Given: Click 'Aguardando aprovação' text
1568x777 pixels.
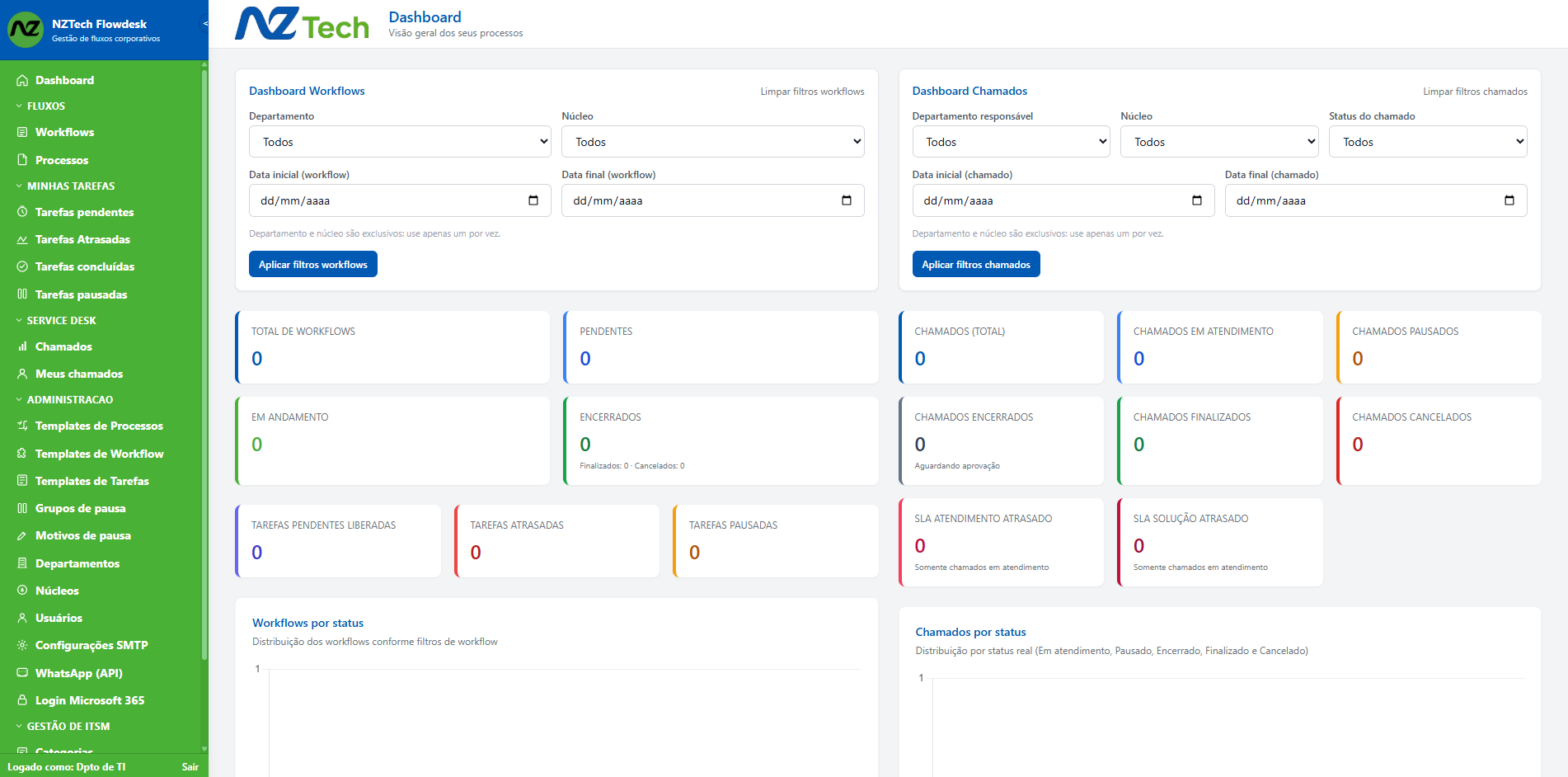Looking at the screenshot, I should [x=957, y=466].
